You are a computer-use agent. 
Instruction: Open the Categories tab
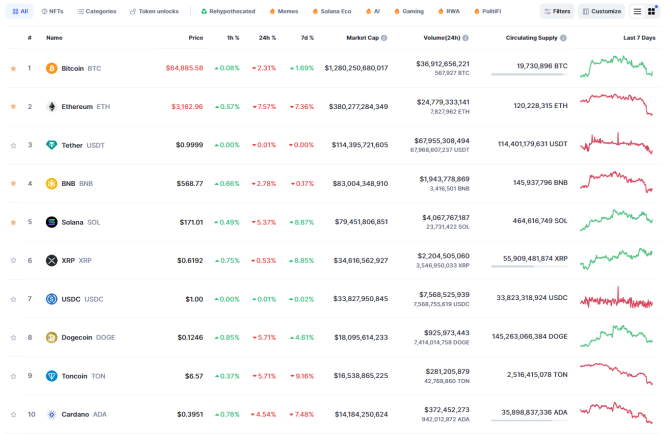point(97,11)
